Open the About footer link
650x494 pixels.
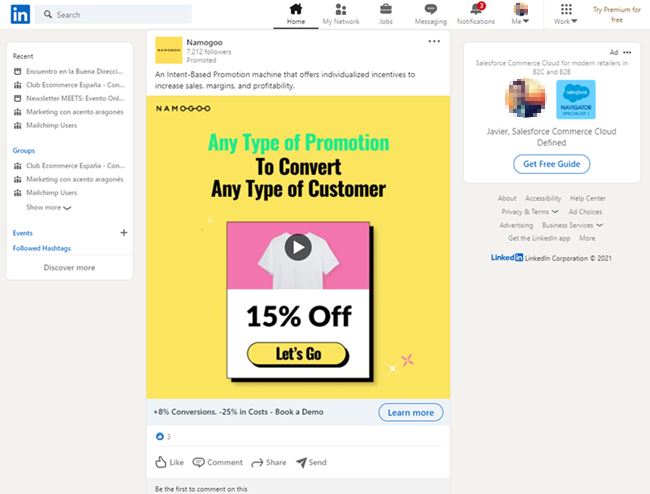pyautogui.click(x=507, y=199)
